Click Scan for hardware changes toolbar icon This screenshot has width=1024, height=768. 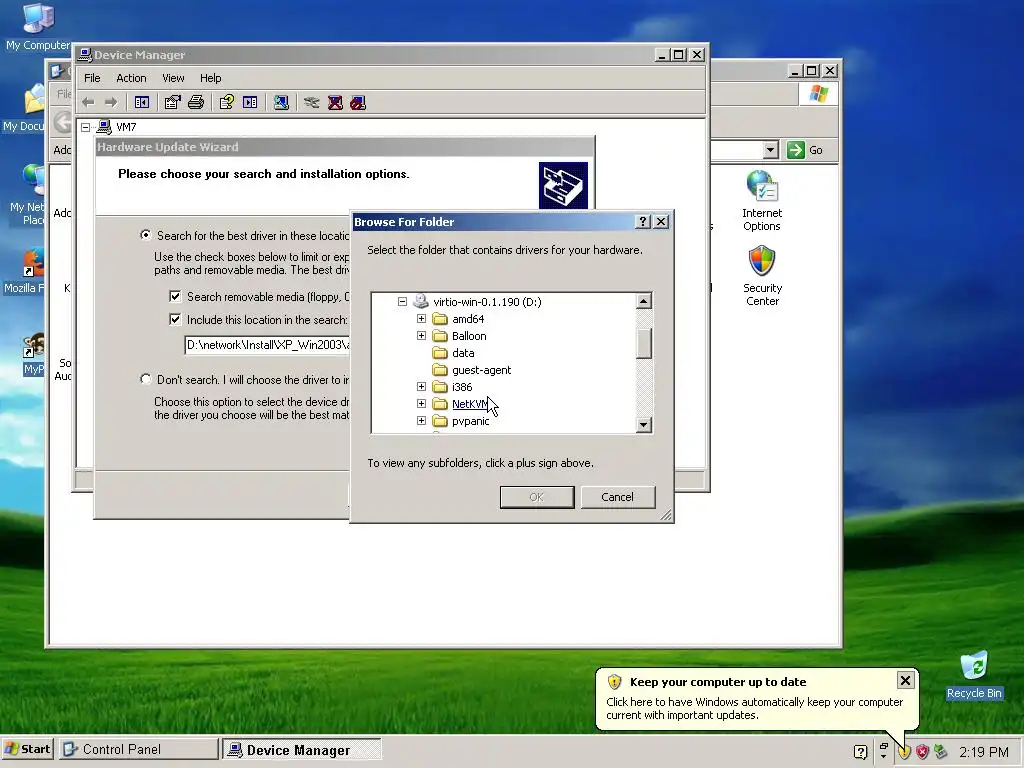click(281, 103)
